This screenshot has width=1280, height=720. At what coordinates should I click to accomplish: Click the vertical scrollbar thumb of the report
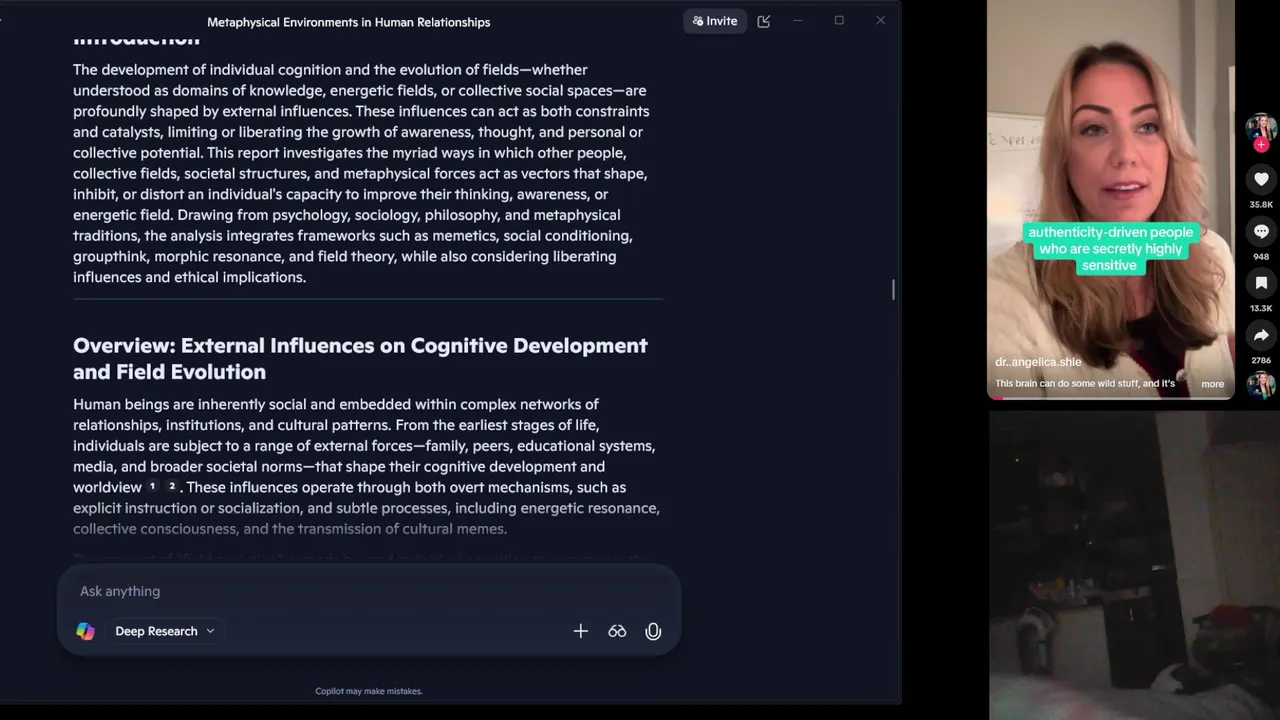point(893,289)
